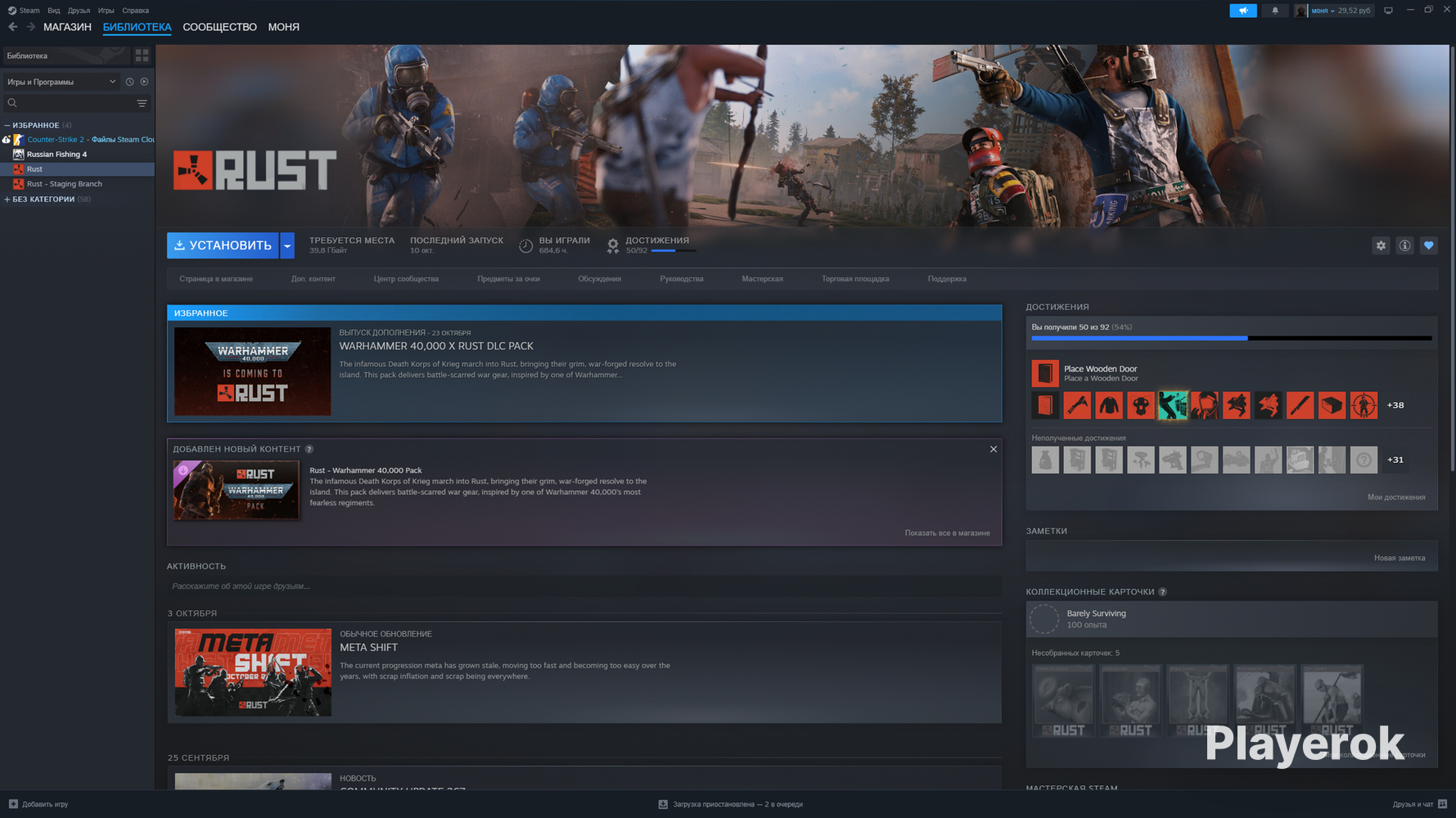The height and width of the screenshot is (818, 1456).
Task: Open the Игры и Программы dropdown
Action: (61, 82)
